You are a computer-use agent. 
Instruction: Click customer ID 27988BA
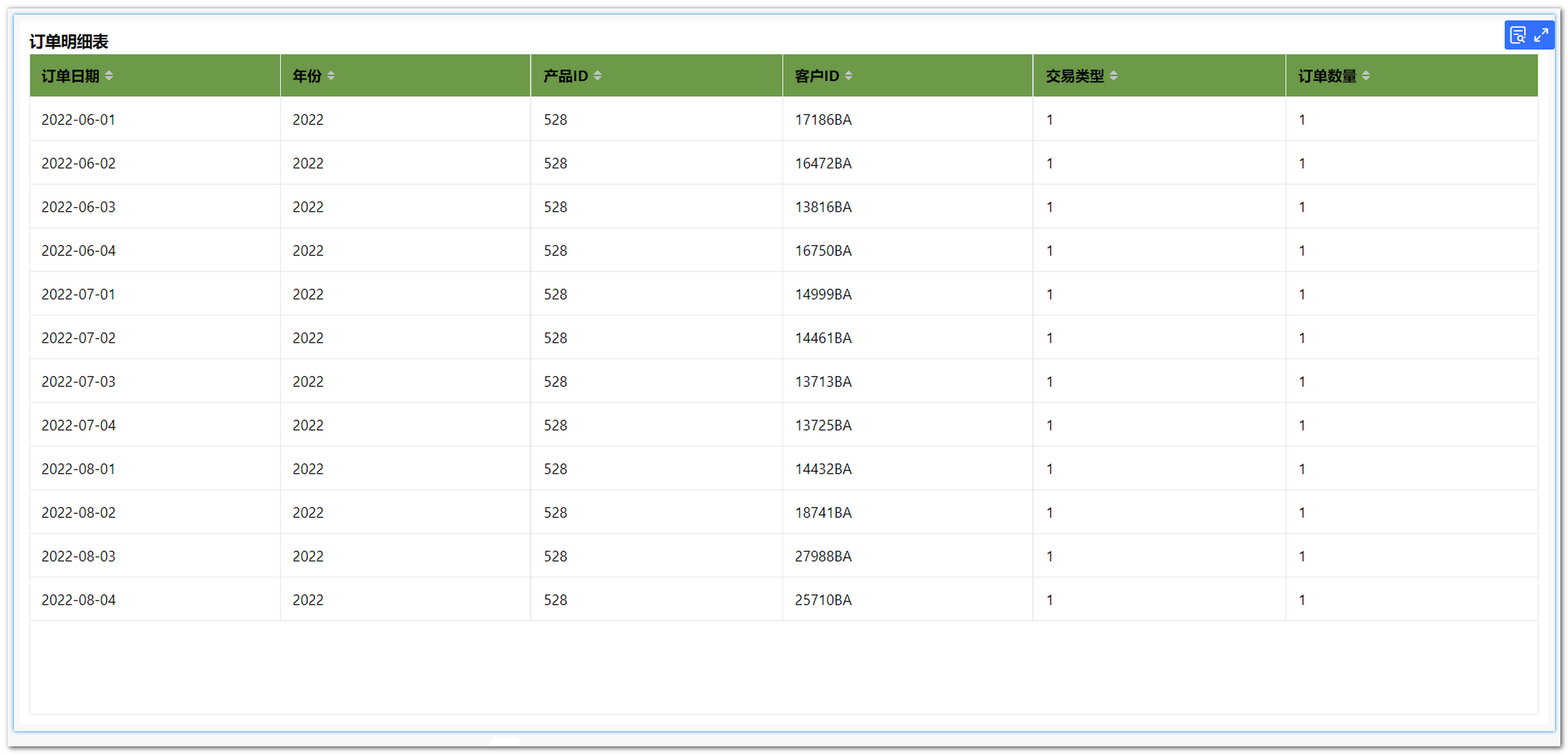[823, 557]
